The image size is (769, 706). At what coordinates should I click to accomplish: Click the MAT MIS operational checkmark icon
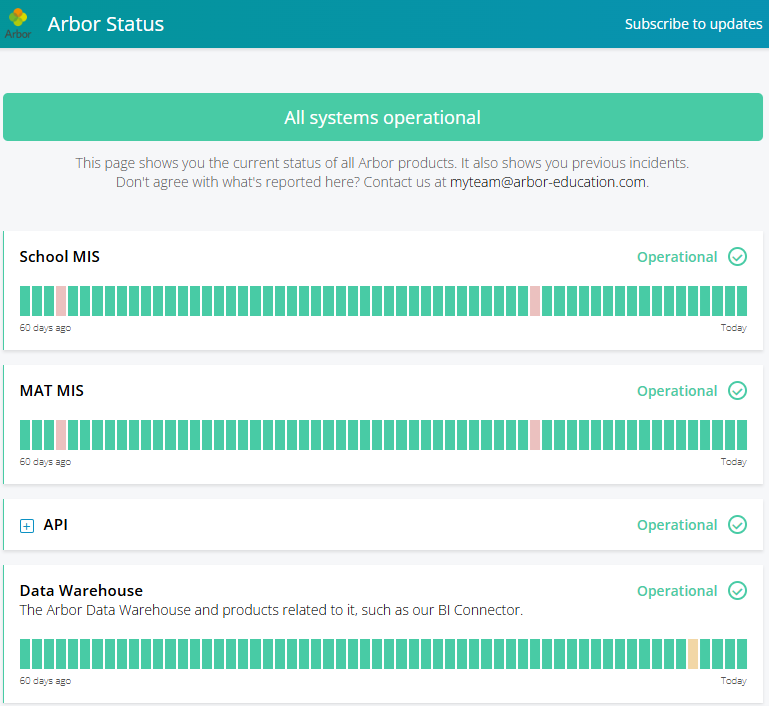pyautogui.click(x=737, y=391)
